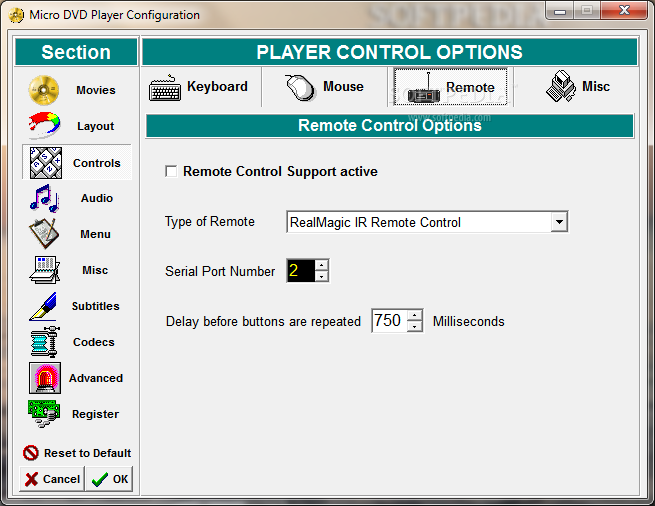Open the Layout section label

(x=96, y=126)
